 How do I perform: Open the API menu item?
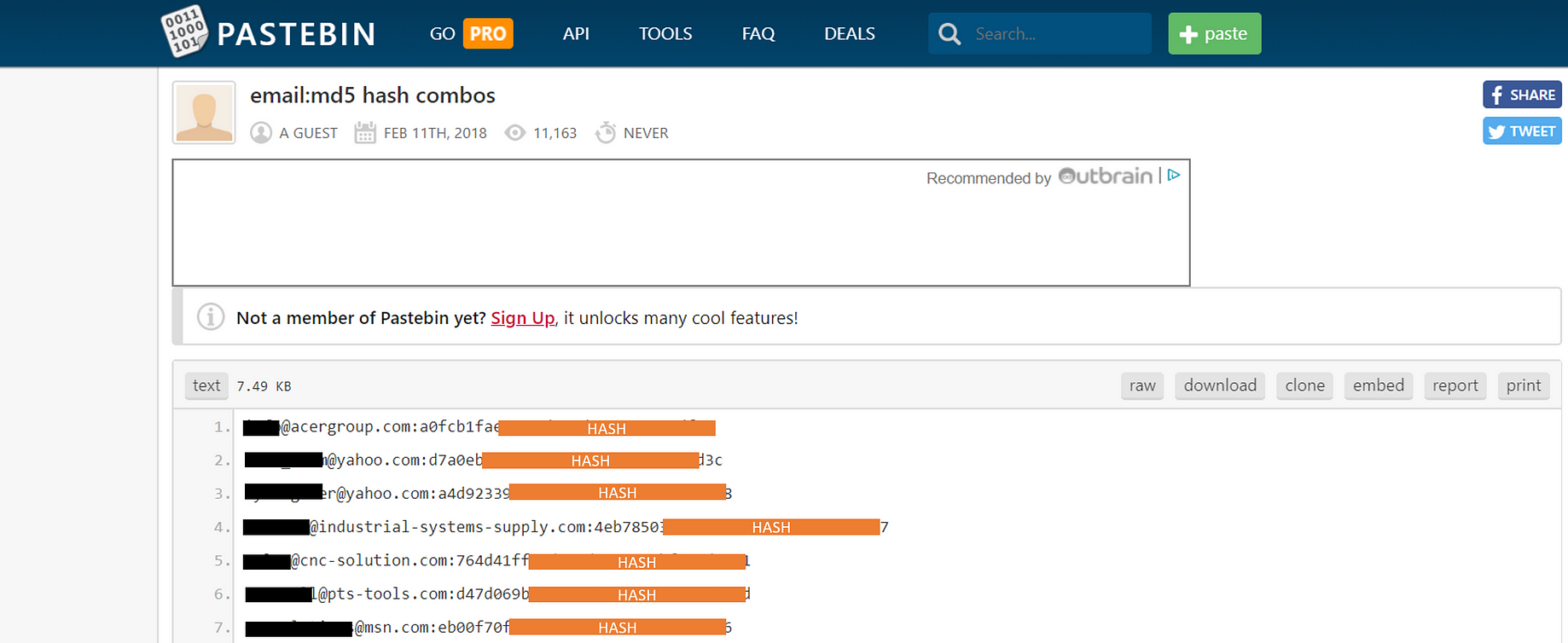[576, 33]
